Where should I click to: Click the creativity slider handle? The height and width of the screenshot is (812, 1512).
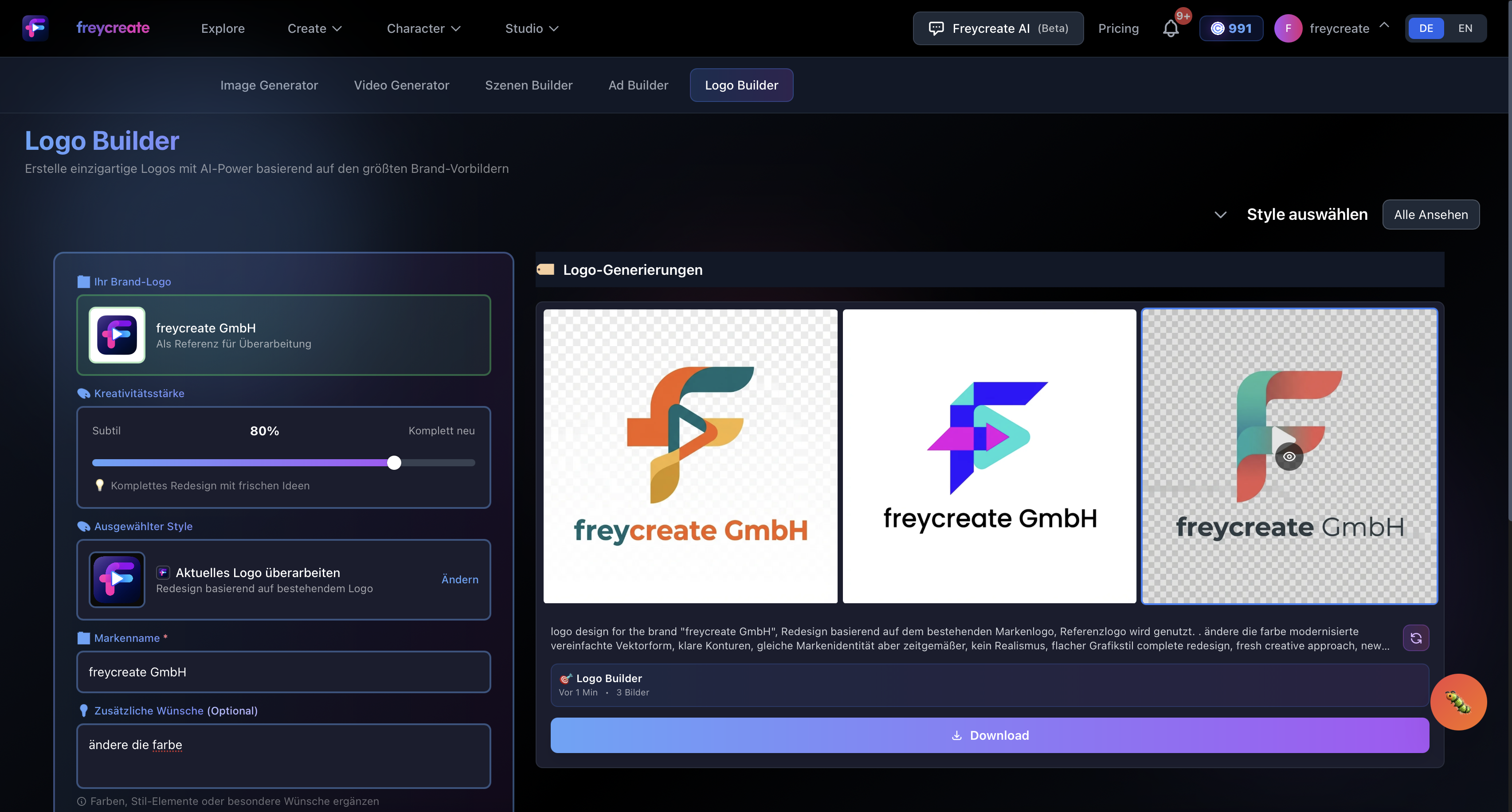tap(394, 463)
